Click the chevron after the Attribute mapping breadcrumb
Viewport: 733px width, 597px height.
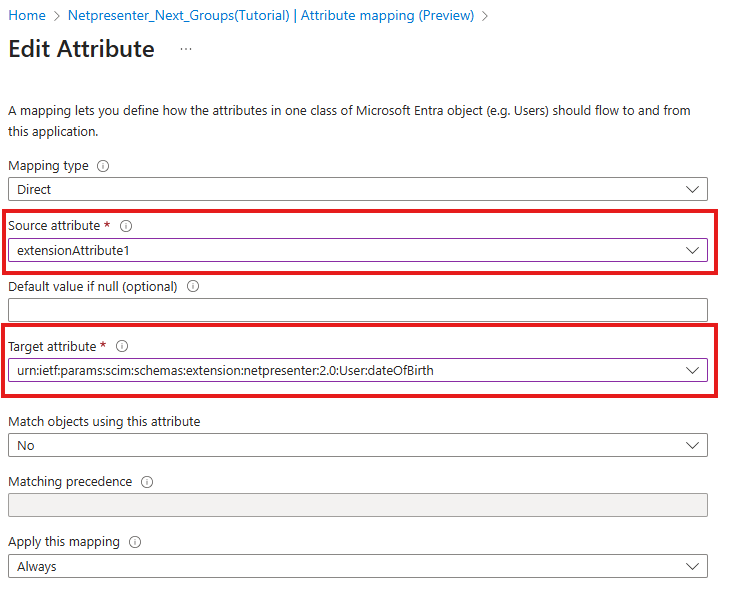pyautogui.click(x=485, y=16)
